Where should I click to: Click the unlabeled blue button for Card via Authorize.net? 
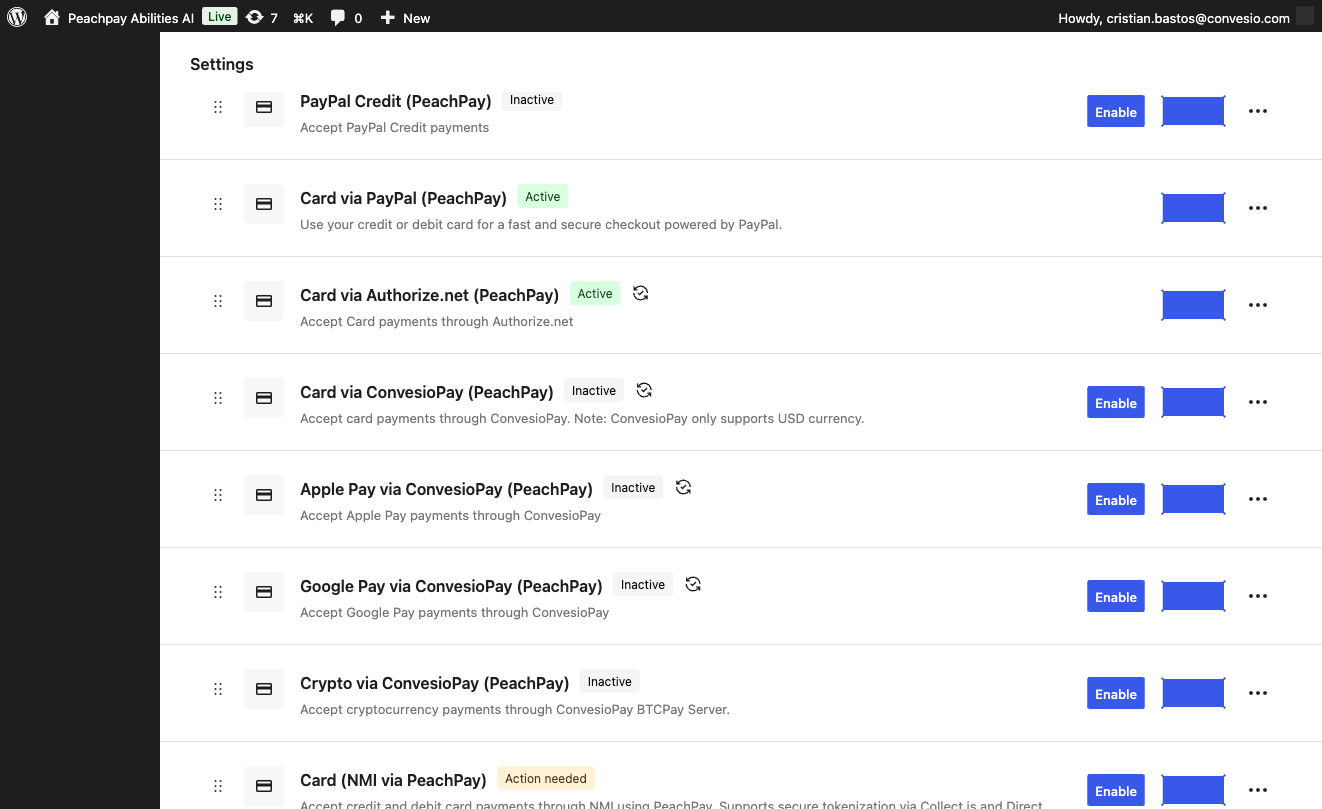1193,305
